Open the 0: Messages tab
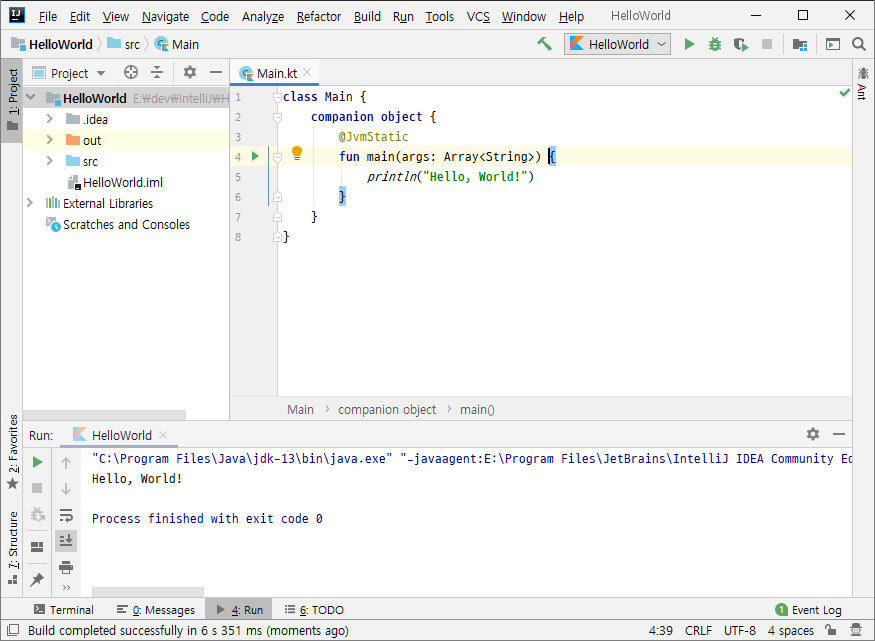Image resolution: width=875 pixels, height=641 pixels. click(156, 610)
